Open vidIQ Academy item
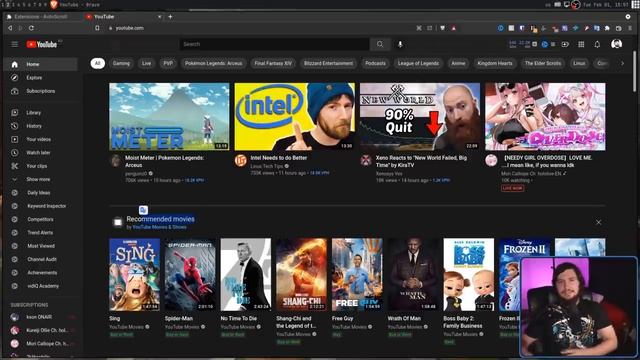This screenshot has height=360, width=640. pos(40,286)
